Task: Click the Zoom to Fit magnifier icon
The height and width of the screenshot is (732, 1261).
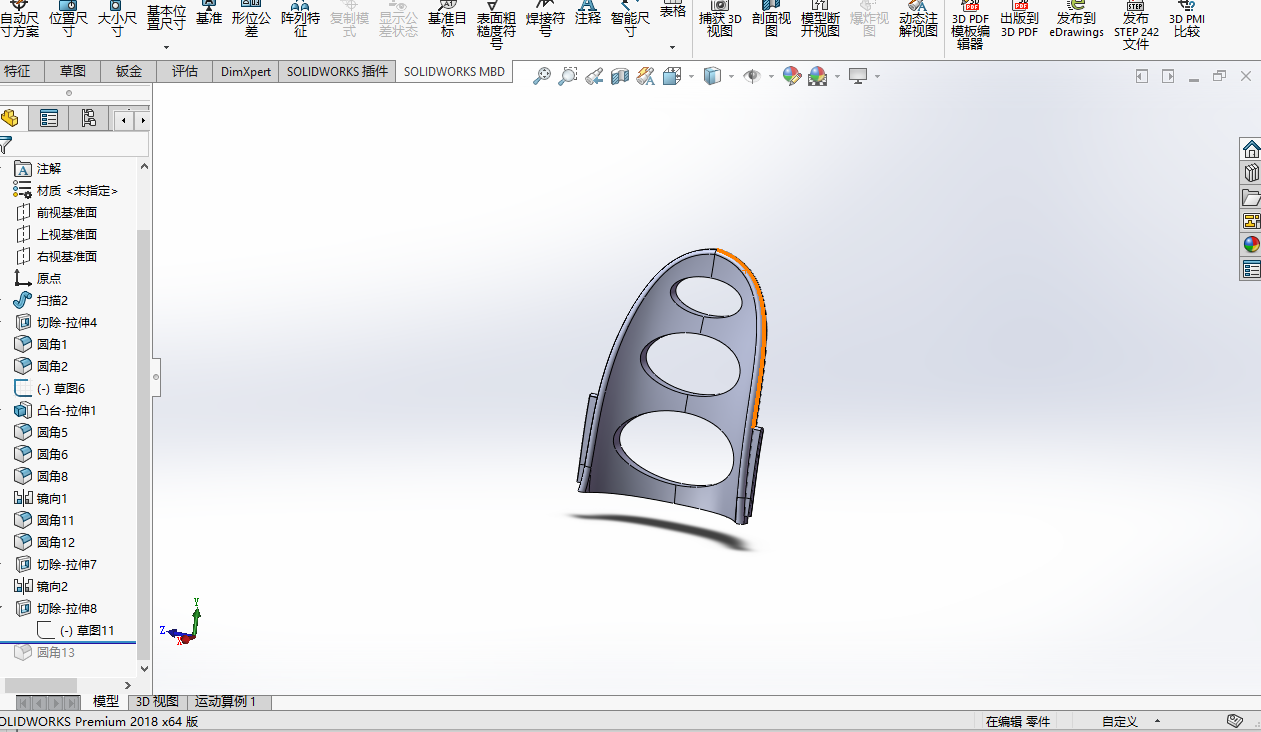Action: [542, 76]
